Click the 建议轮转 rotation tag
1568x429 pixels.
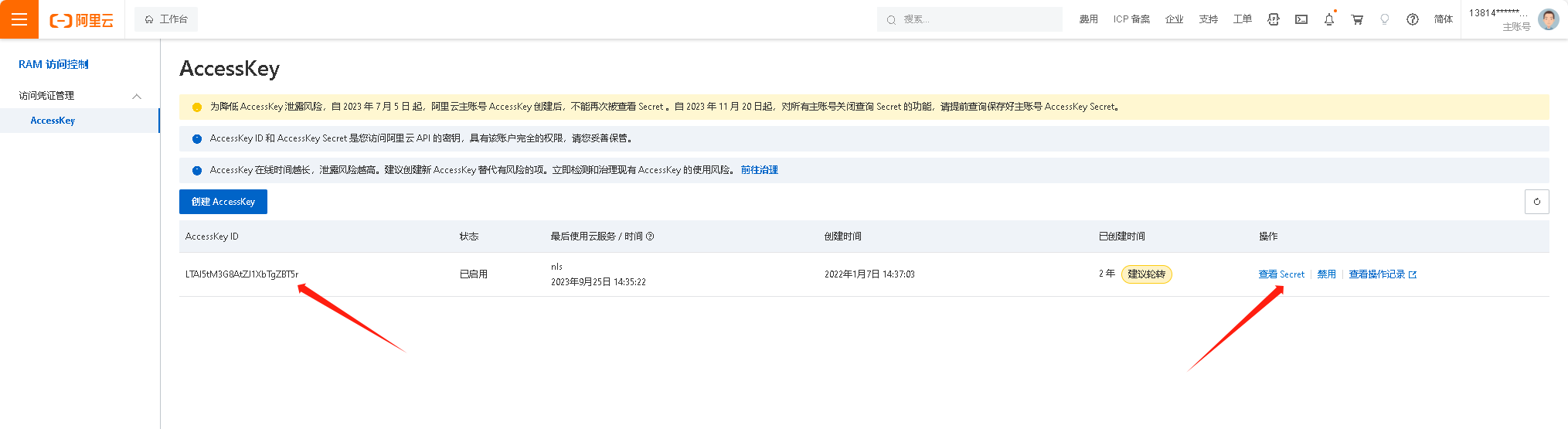tap(1147, 274)
